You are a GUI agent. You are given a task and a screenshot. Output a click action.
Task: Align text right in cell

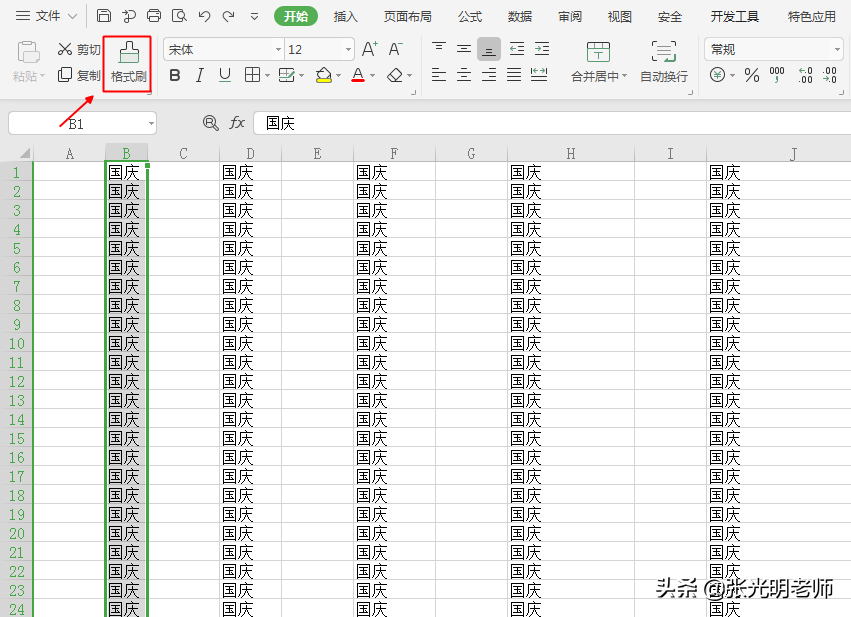coord(488,75)
